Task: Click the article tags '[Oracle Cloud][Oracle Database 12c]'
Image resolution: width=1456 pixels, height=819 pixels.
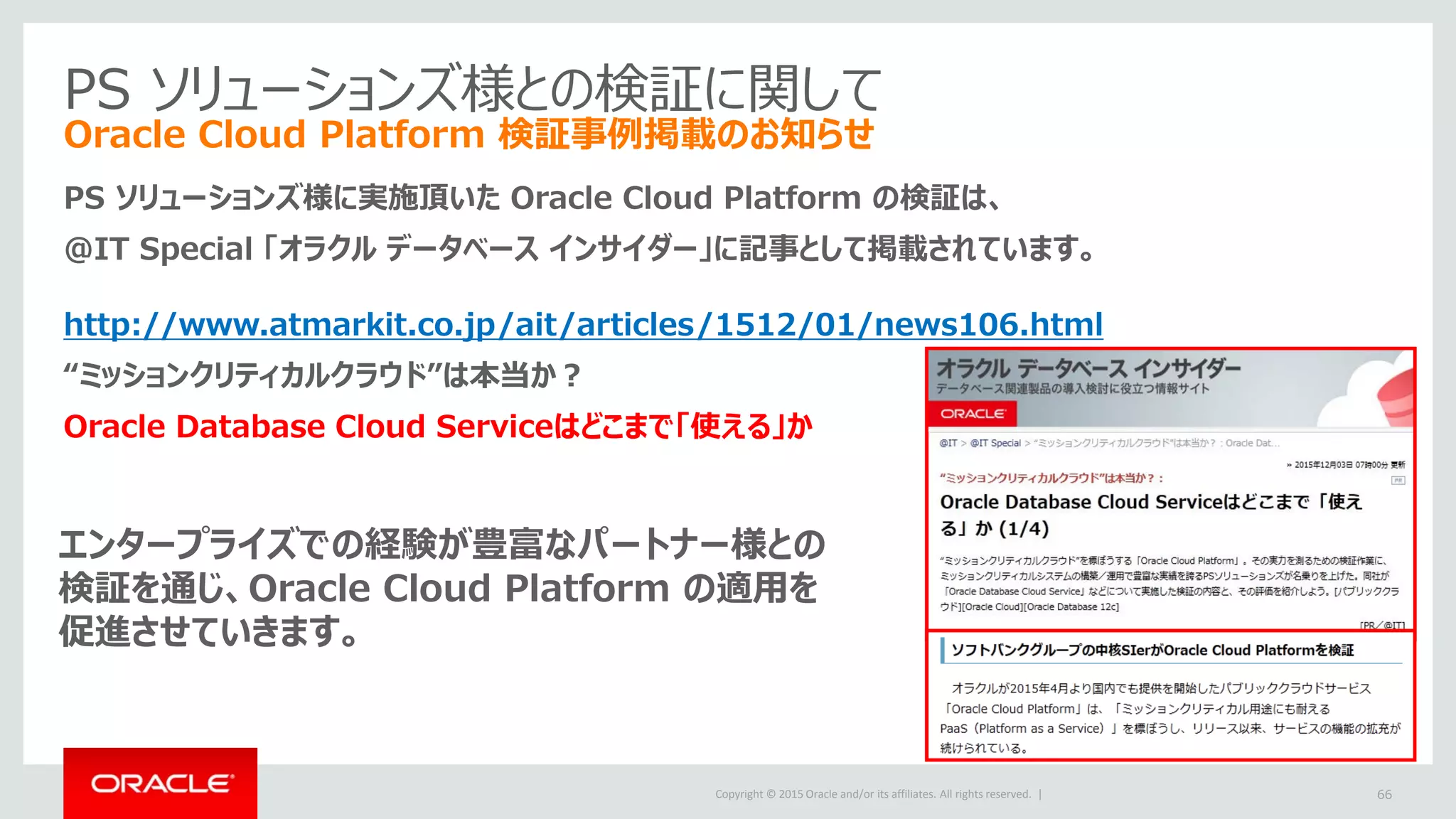Action: coord(1040,606)
